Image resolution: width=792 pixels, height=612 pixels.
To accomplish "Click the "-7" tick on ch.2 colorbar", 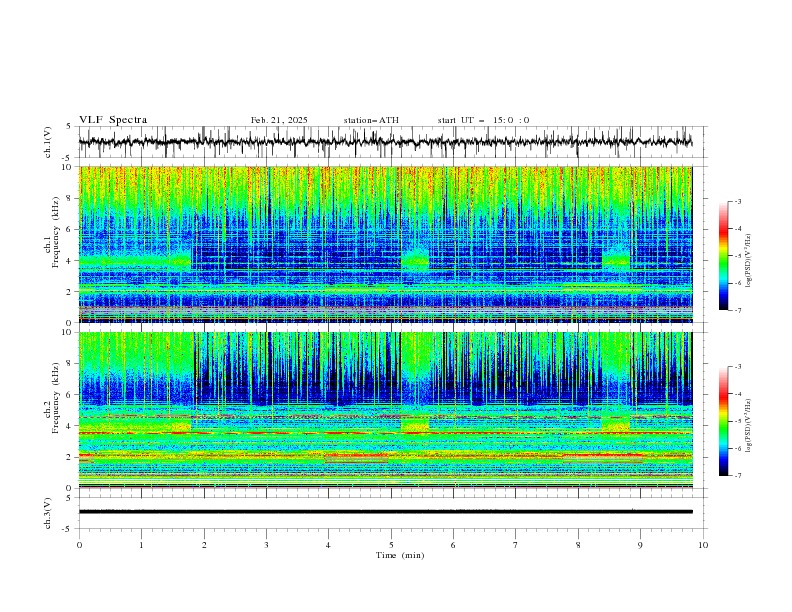I will (737, 476).
